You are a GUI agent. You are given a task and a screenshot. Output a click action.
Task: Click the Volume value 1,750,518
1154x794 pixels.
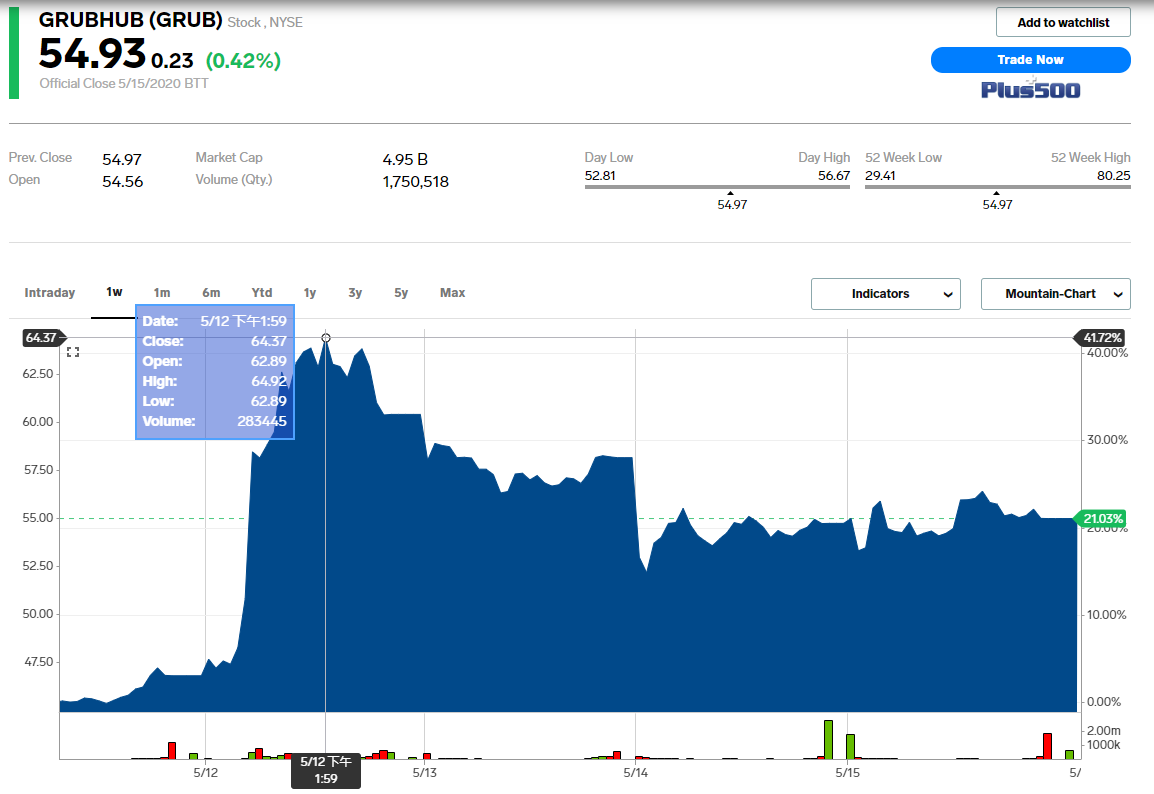pyautogui.click(x=415, y=182)
